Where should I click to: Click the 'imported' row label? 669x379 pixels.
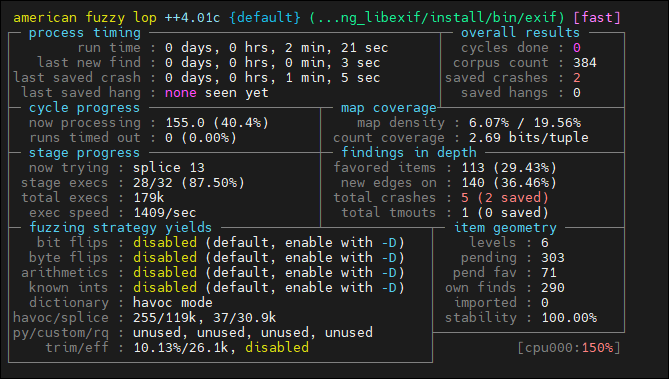pyautogui.click(x=485, y=303)
